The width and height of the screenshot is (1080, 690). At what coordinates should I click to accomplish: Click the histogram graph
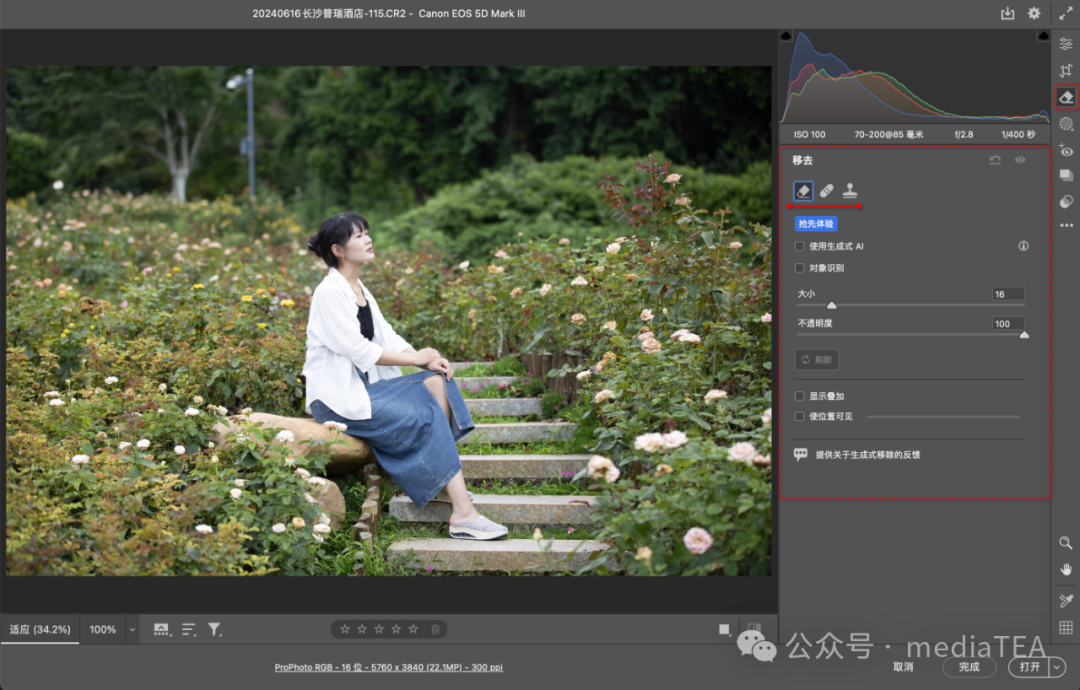[x=915, y=77]
